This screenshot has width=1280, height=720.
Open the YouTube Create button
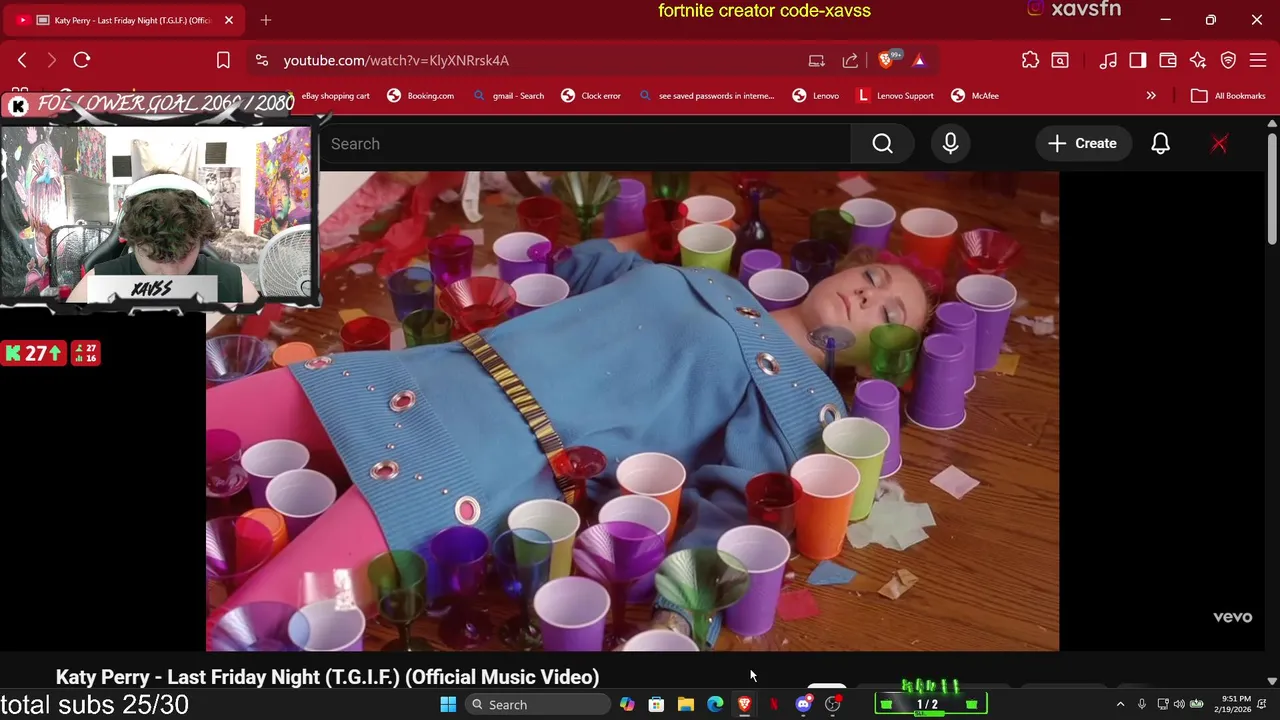pos(1083,144)
